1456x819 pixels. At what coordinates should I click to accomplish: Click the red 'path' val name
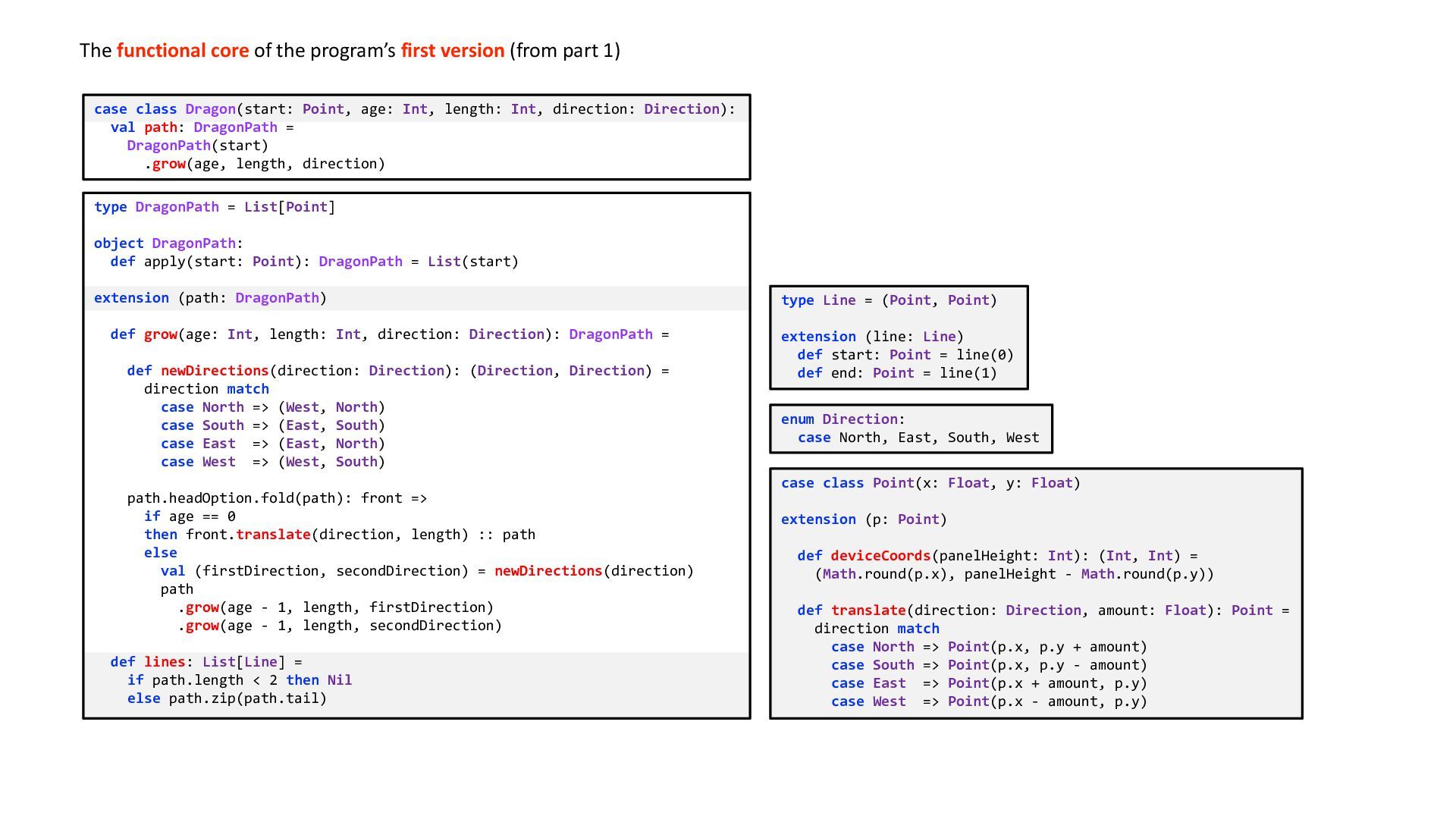(x=160, y=127)
